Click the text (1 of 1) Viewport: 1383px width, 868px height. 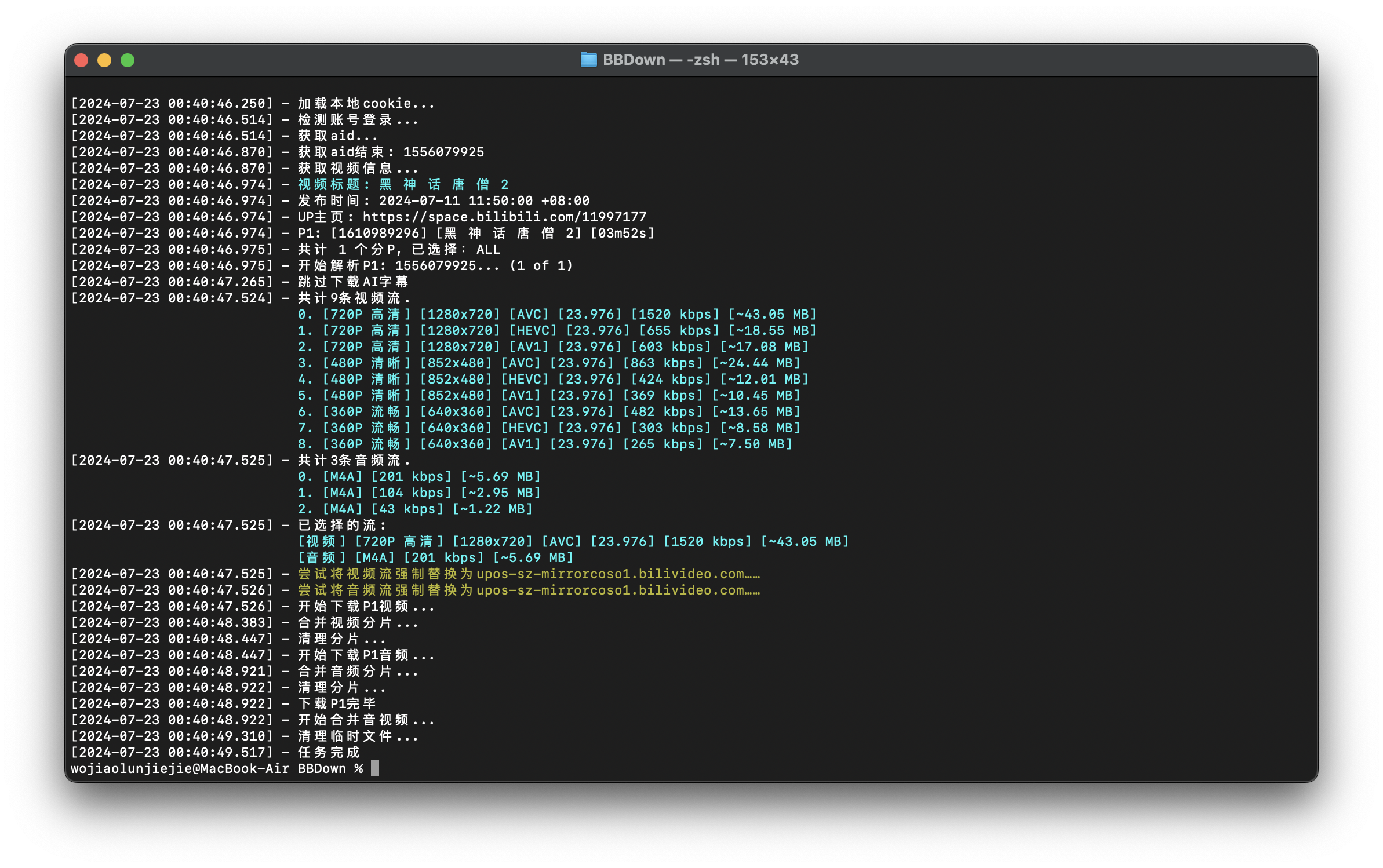(x=541, y=265)
